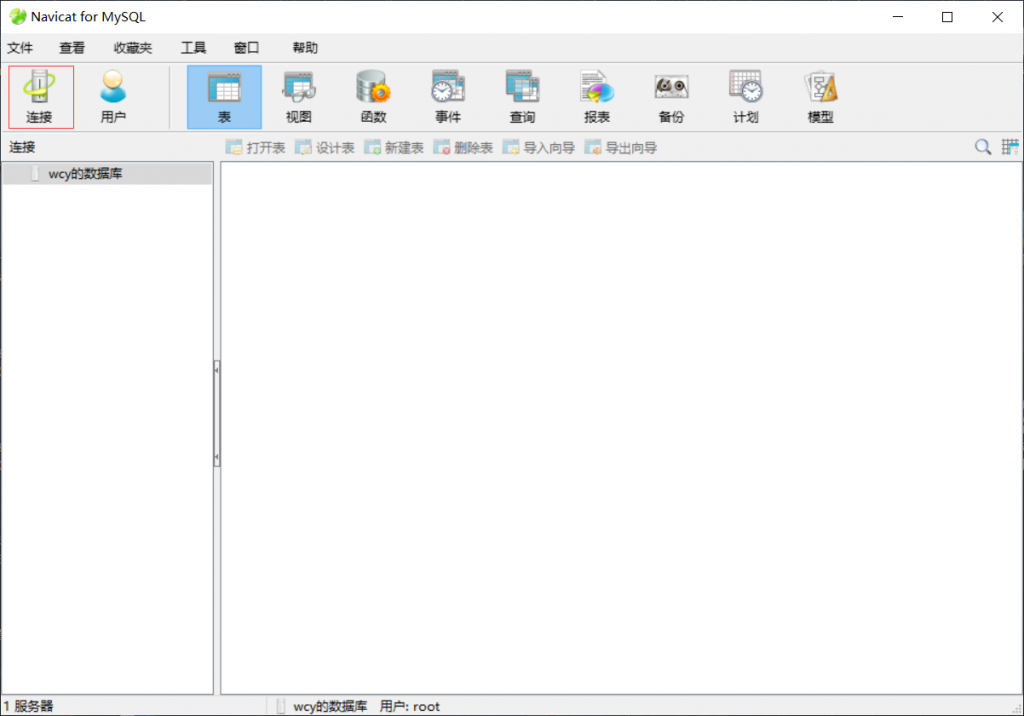Open the 模型 model icon

point(820,97)
